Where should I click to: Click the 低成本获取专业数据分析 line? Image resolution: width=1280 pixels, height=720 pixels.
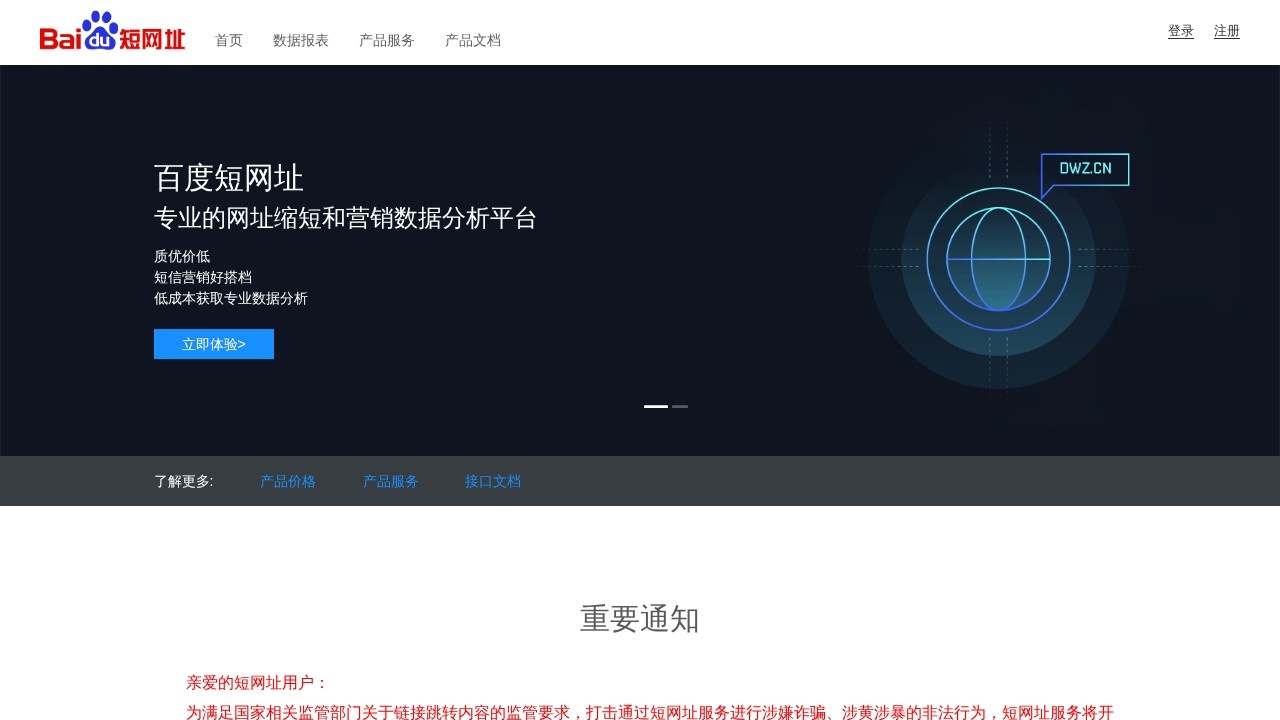[231, 298]
